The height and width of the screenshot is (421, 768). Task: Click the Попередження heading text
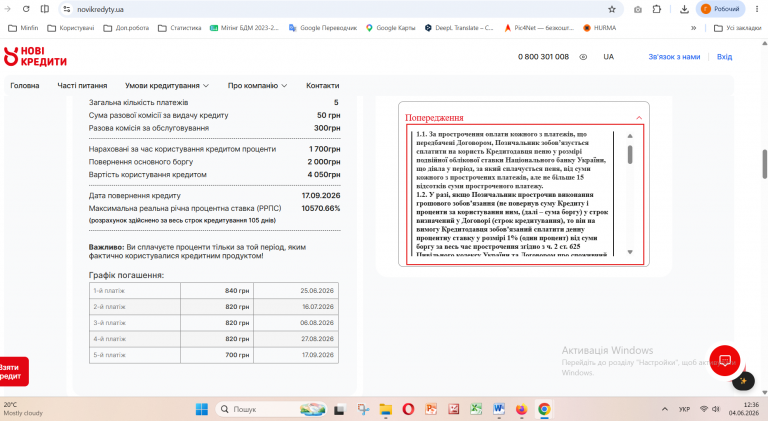pyautogui.click(x=434, y=118)
